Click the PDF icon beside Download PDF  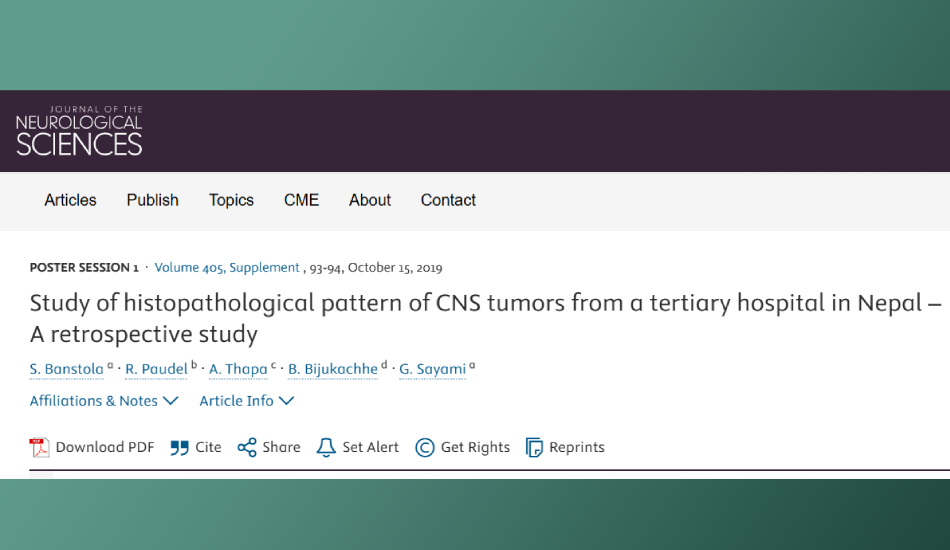pos(39,448)
